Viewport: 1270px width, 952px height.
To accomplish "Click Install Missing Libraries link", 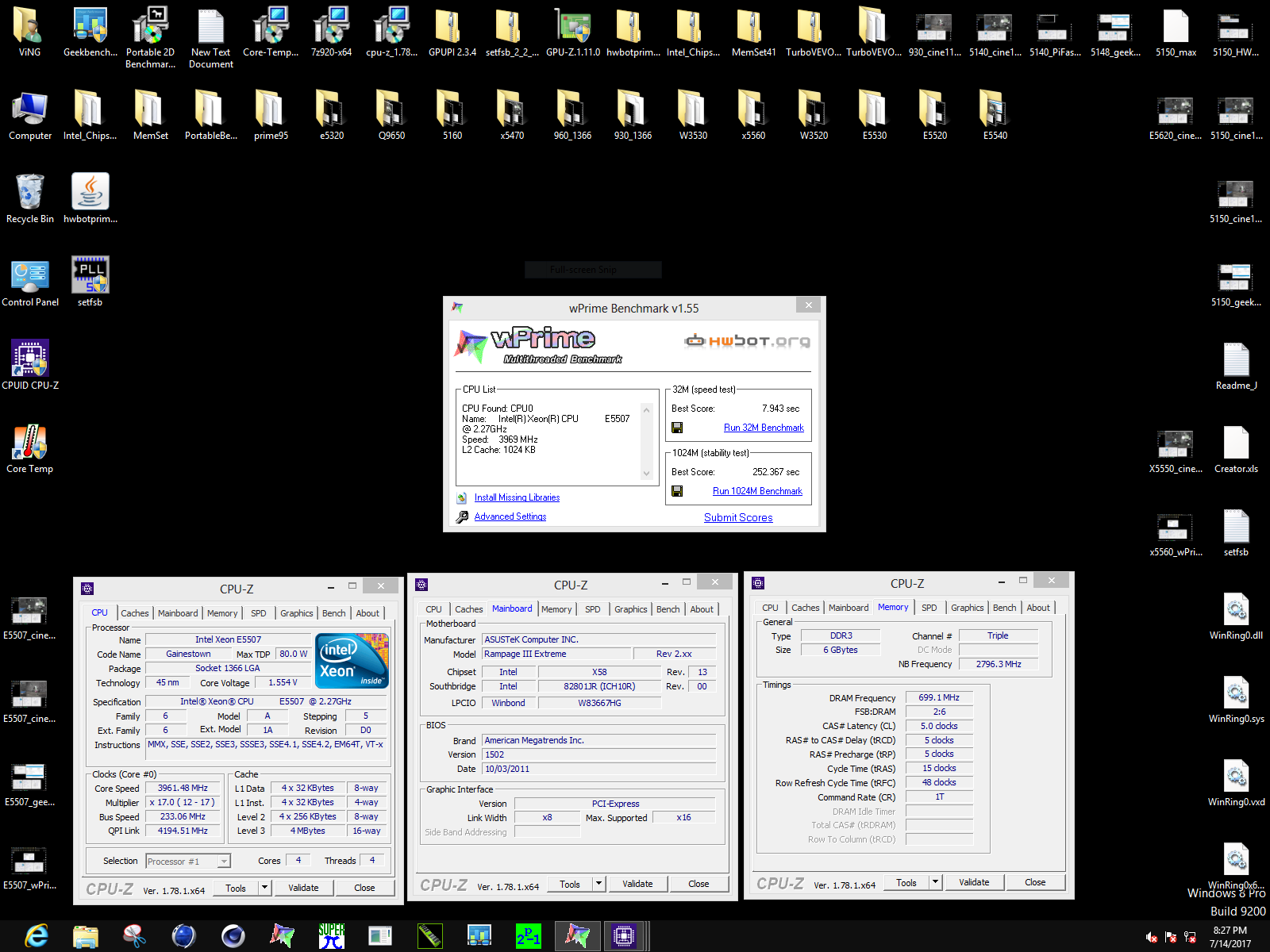I will tap(517, 497).
